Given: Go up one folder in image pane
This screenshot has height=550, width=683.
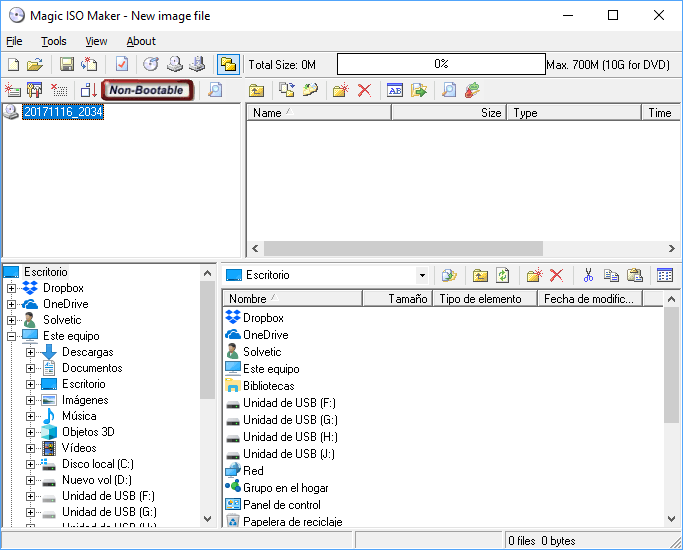Looking at the screenshot, I should coord(257,91).
